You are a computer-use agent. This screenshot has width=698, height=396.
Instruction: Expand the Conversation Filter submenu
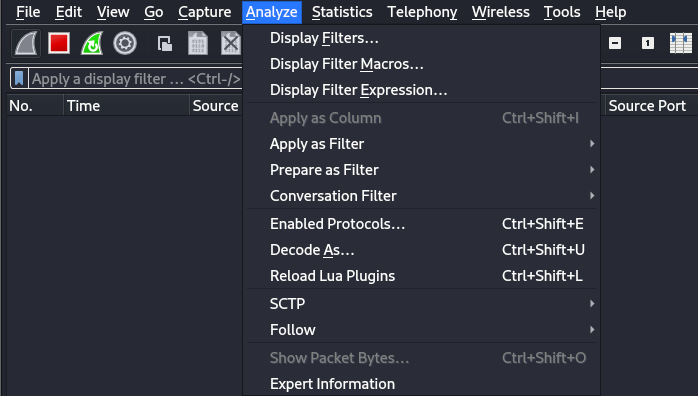421,196
